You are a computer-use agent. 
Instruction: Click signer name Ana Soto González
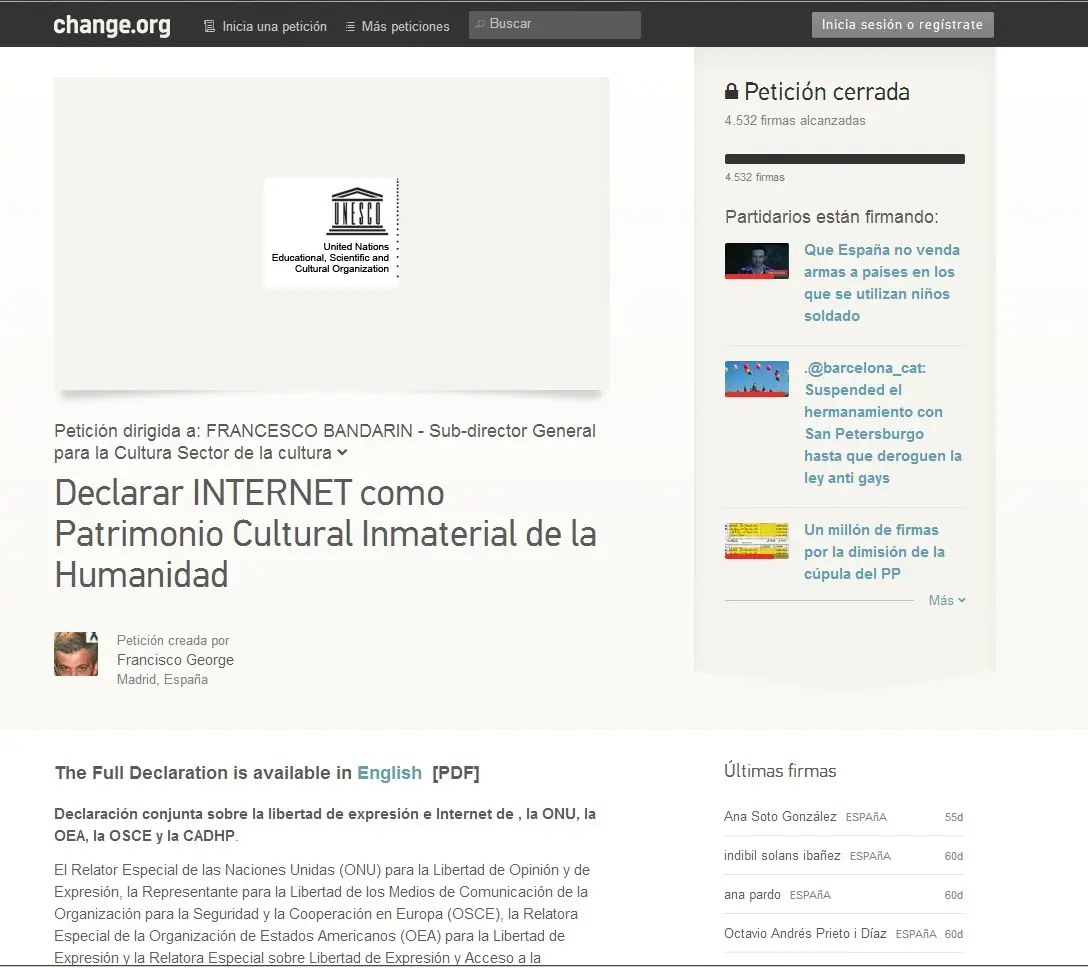pos(780,817)
